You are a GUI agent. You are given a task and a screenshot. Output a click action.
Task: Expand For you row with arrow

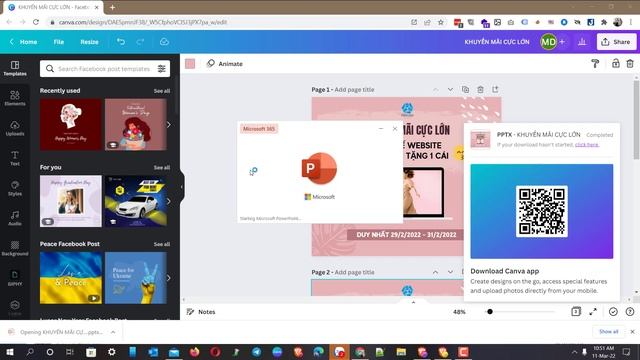(x=169, y=201)
